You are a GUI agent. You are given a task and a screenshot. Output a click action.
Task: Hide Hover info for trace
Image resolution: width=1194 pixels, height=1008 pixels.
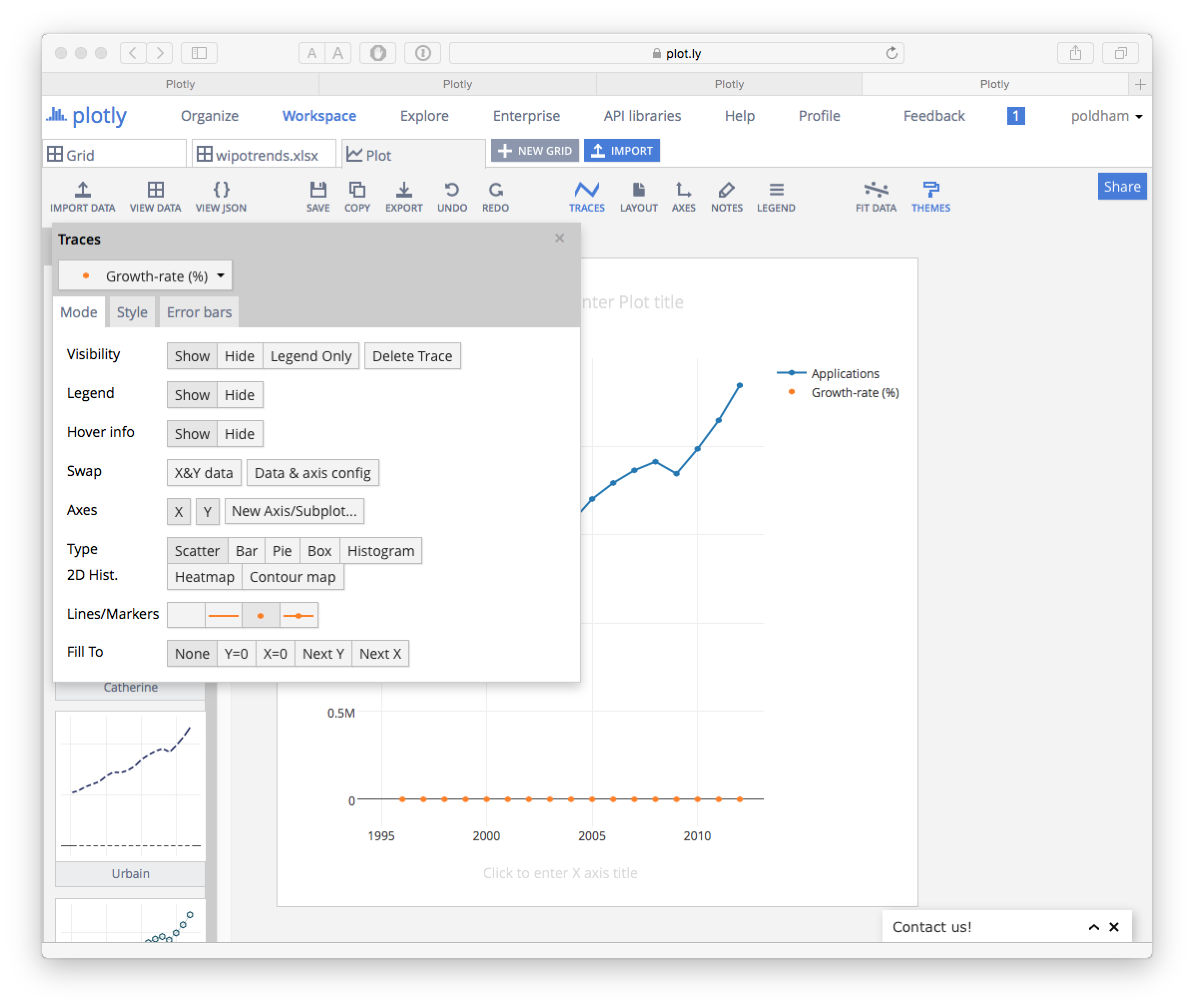click(239, 434)
